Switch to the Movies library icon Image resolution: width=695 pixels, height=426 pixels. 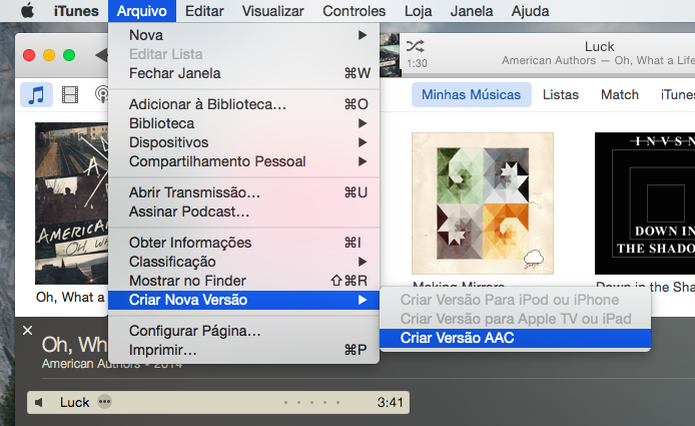coord(70,94)
